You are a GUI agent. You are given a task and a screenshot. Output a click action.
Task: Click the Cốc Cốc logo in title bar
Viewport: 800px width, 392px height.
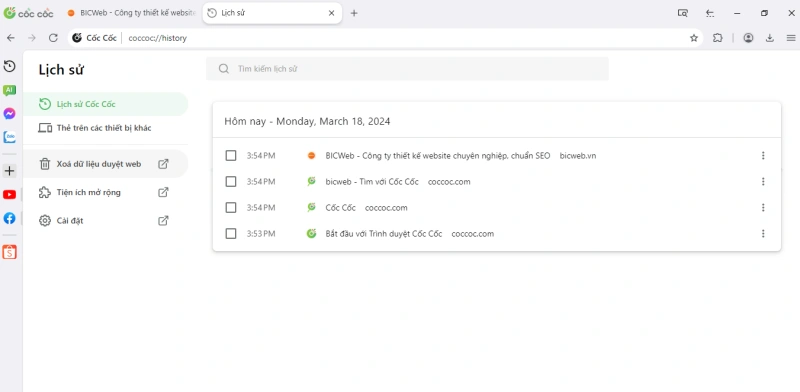tap(29, 13)
